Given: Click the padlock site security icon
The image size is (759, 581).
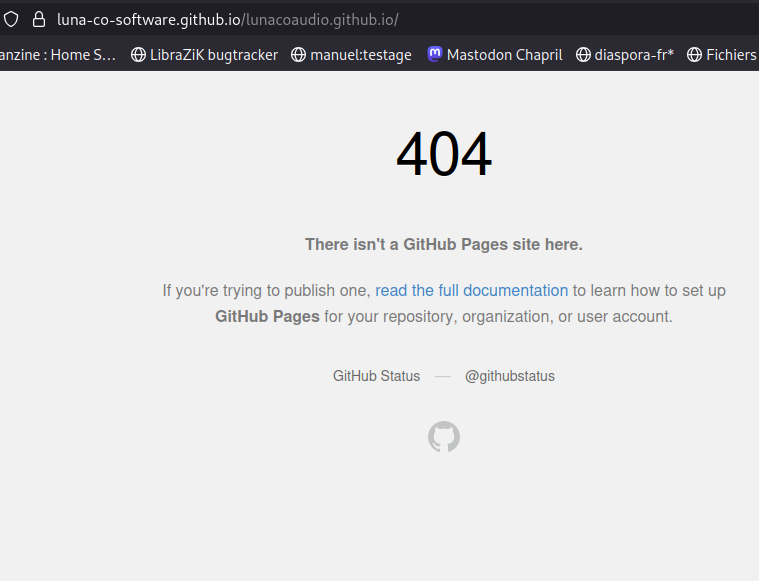Looking at the screenshot, I should point(40,19).
